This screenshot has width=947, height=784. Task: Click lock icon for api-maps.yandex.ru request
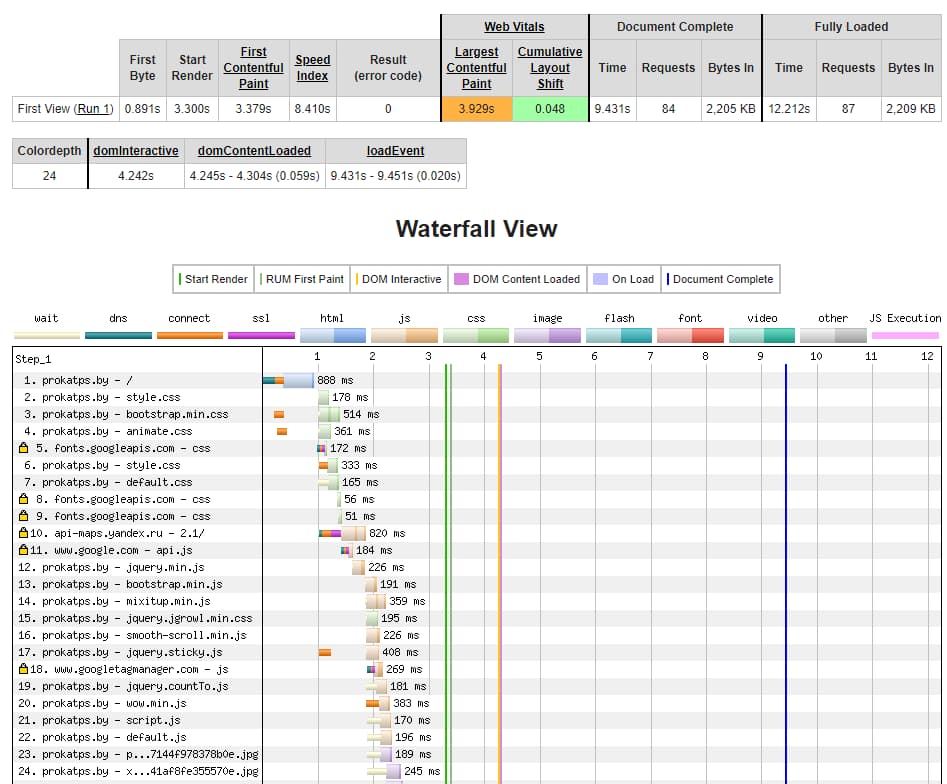click(x=23, y=533)
